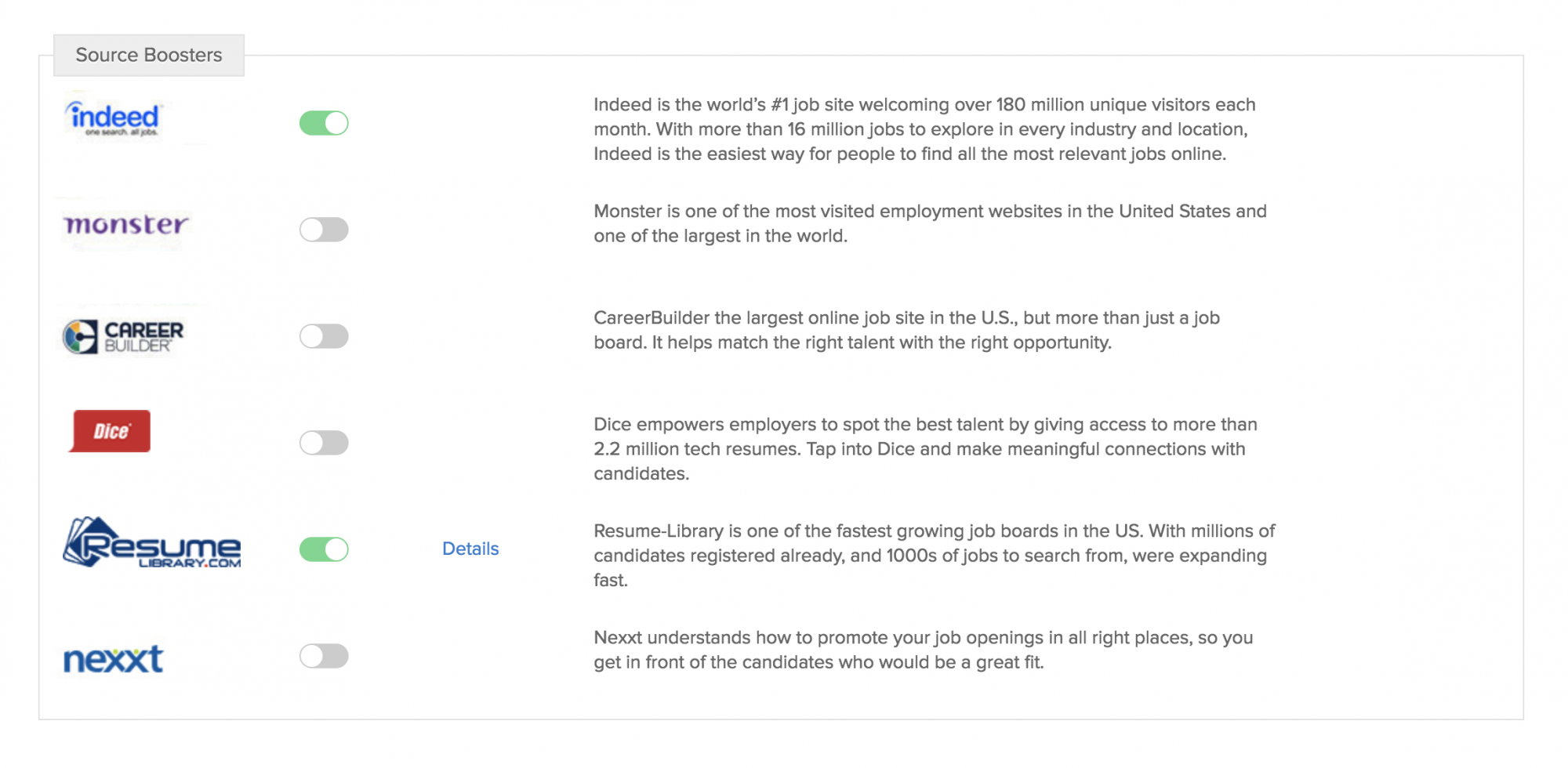Click the CareerBuilder logo
Viewport: 1568px width, 768px height.
(x=123, y=336)
